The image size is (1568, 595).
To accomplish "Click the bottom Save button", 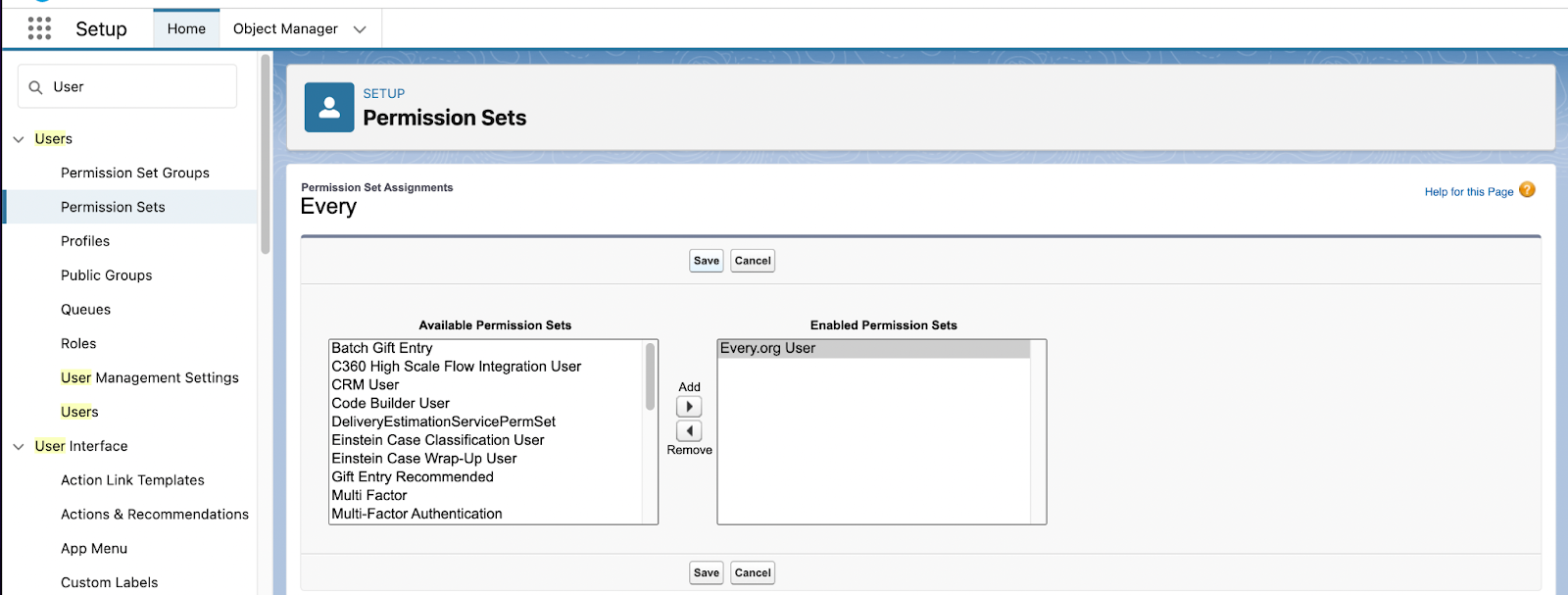I will coord(707,572).
